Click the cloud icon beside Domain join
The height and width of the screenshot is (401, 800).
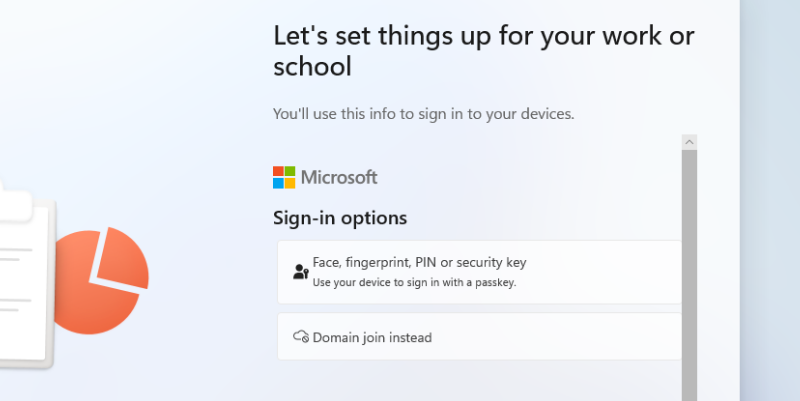pyautogui.click(x=300, y=337)
